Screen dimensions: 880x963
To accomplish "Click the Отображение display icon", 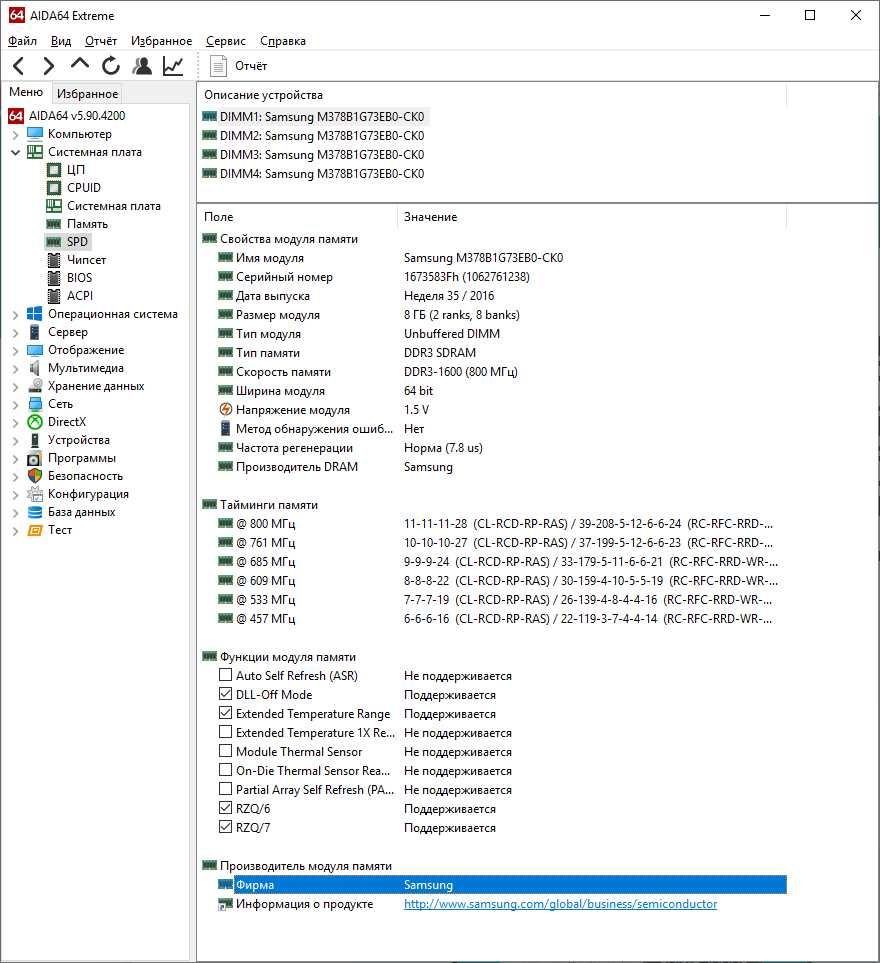I will 35,350.
